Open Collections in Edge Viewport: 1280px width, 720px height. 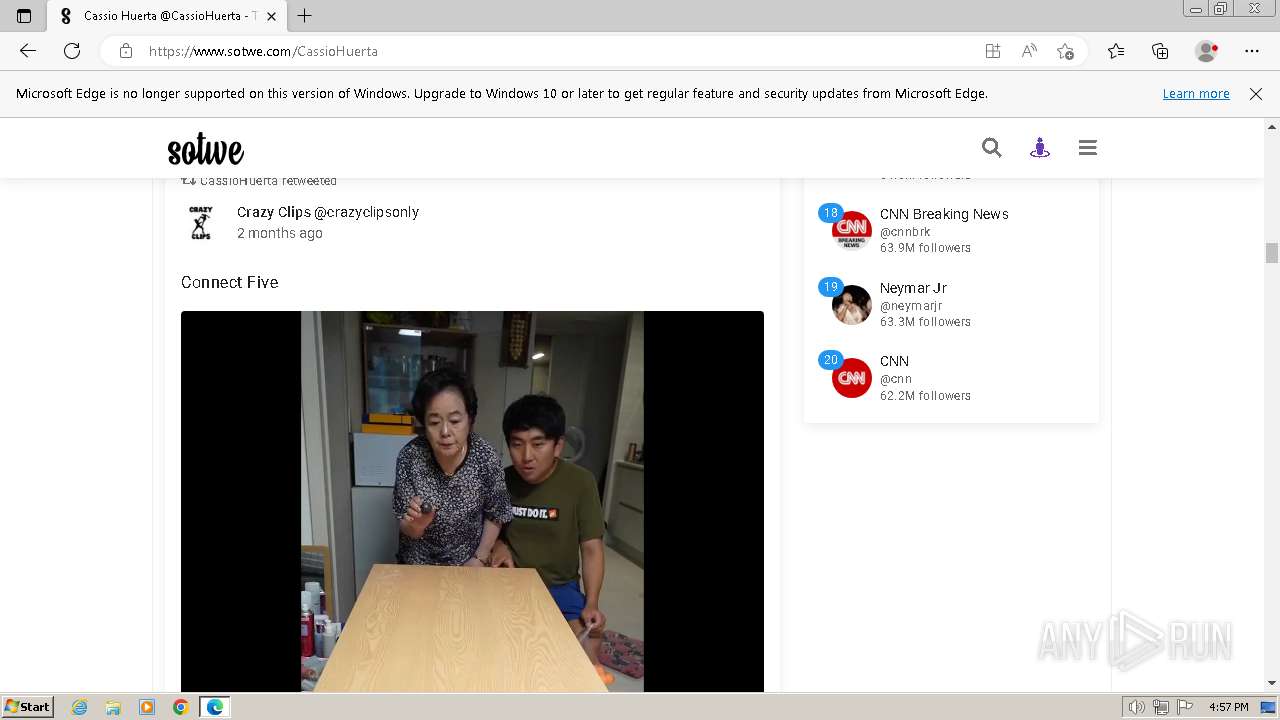[x=1160, y=51]
